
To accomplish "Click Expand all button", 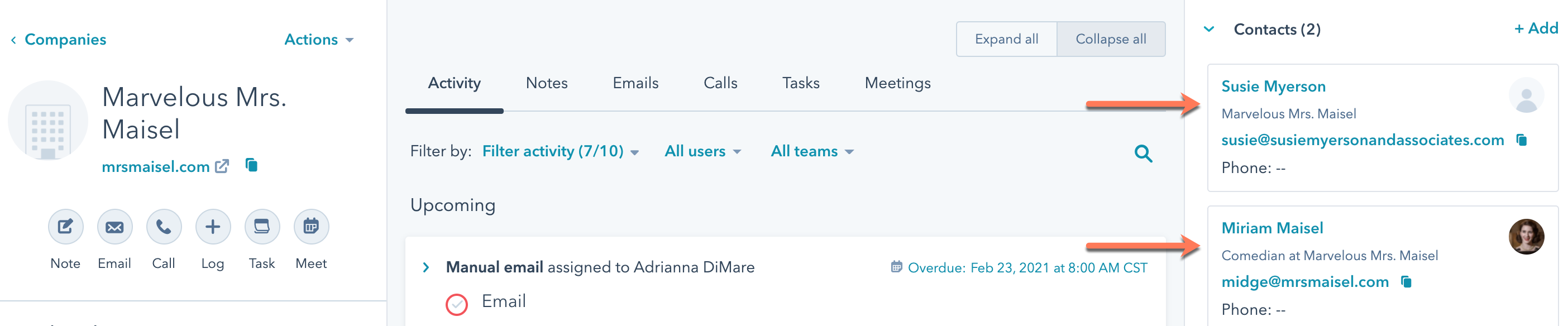I will coord(1006,39).
